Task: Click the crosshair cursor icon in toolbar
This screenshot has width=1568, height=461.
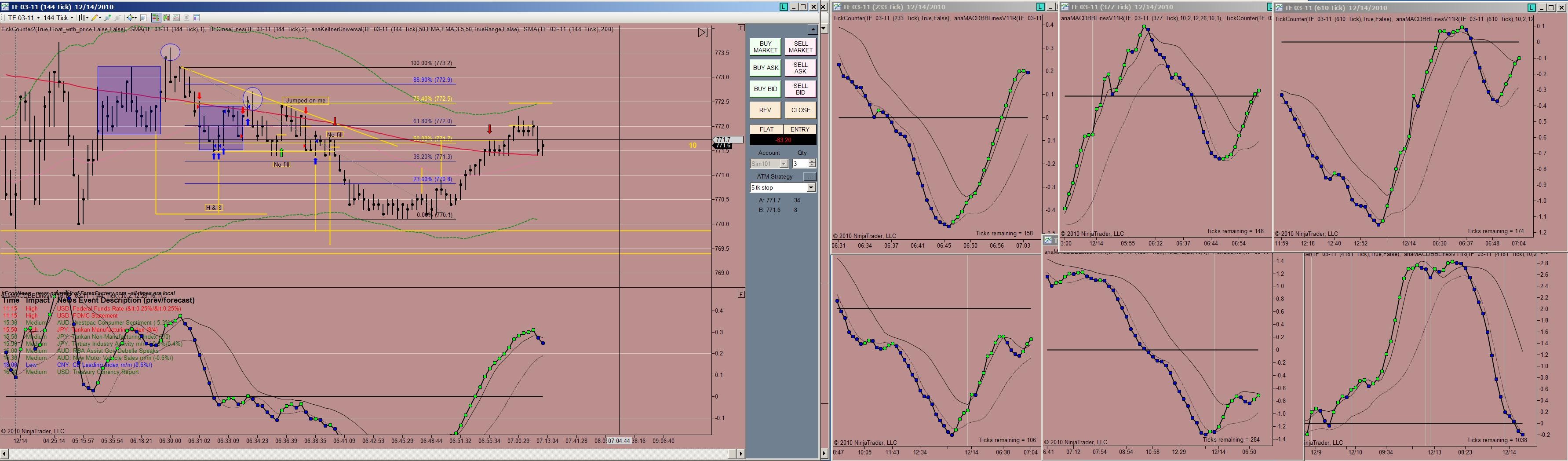Action: 131,18
